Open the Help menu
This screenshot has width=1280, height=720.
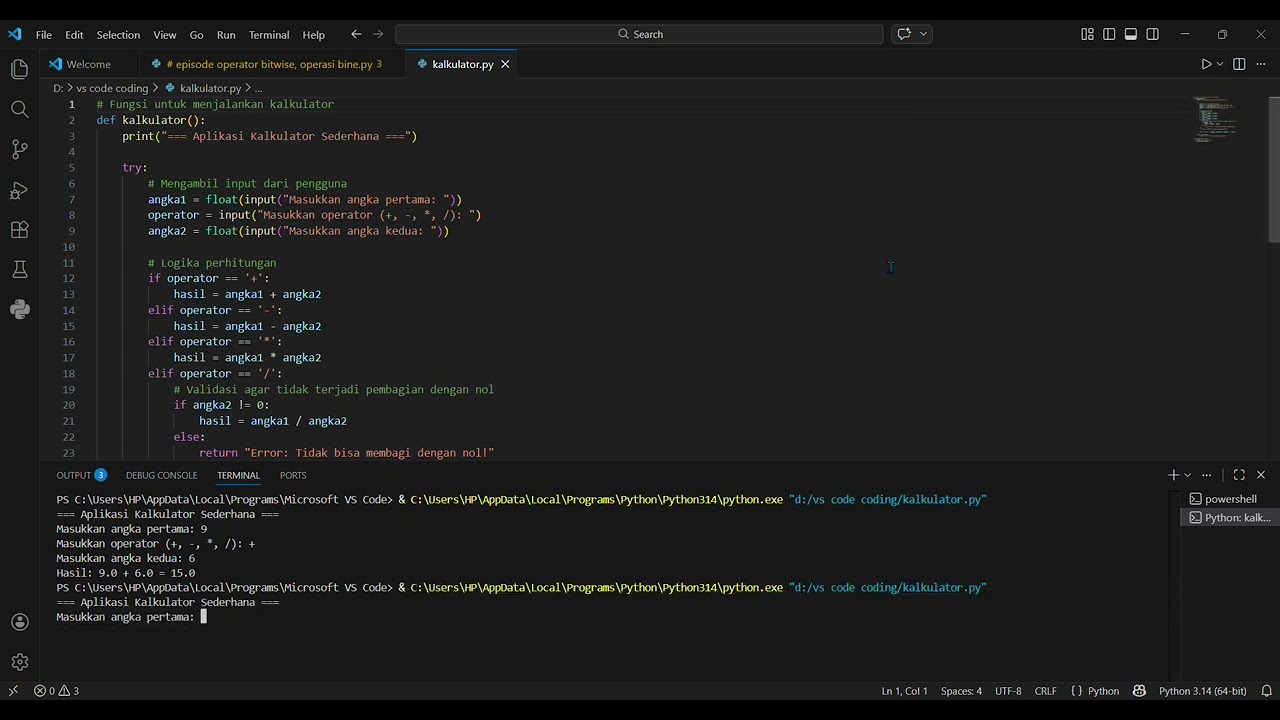[x=314, y=34]
